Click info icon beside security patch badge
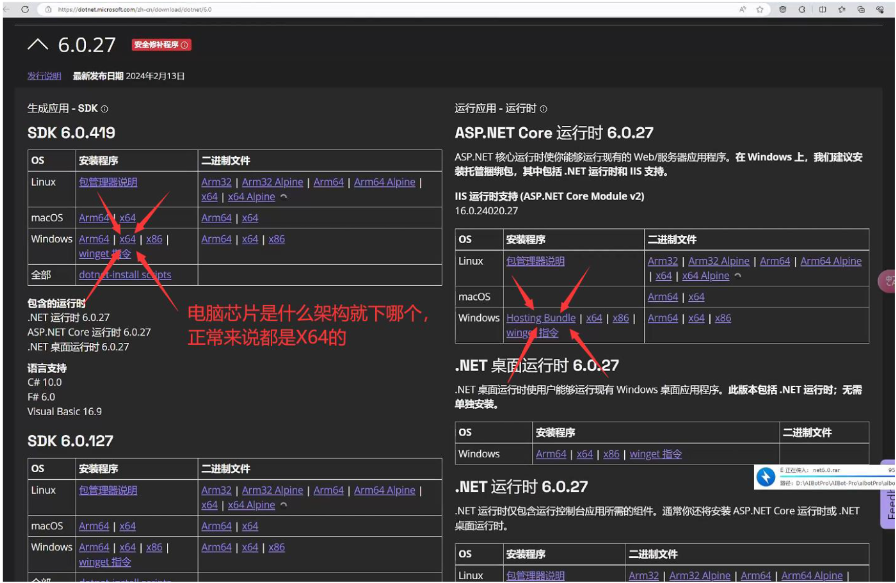Image resolution: width=896 pixels, height=583 pixels. click(x=185, y=45)
